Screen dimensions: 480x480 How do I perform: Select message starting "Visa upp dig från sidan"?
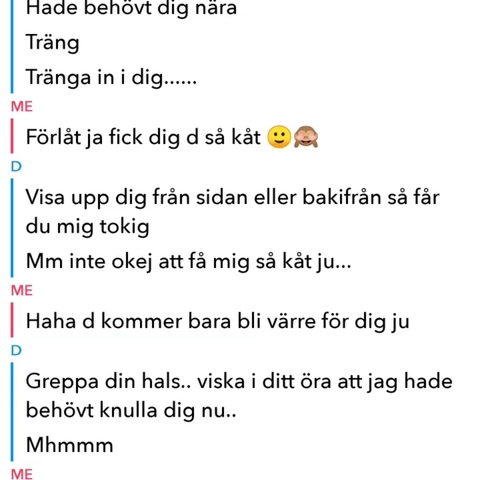(x=232, y=211)
